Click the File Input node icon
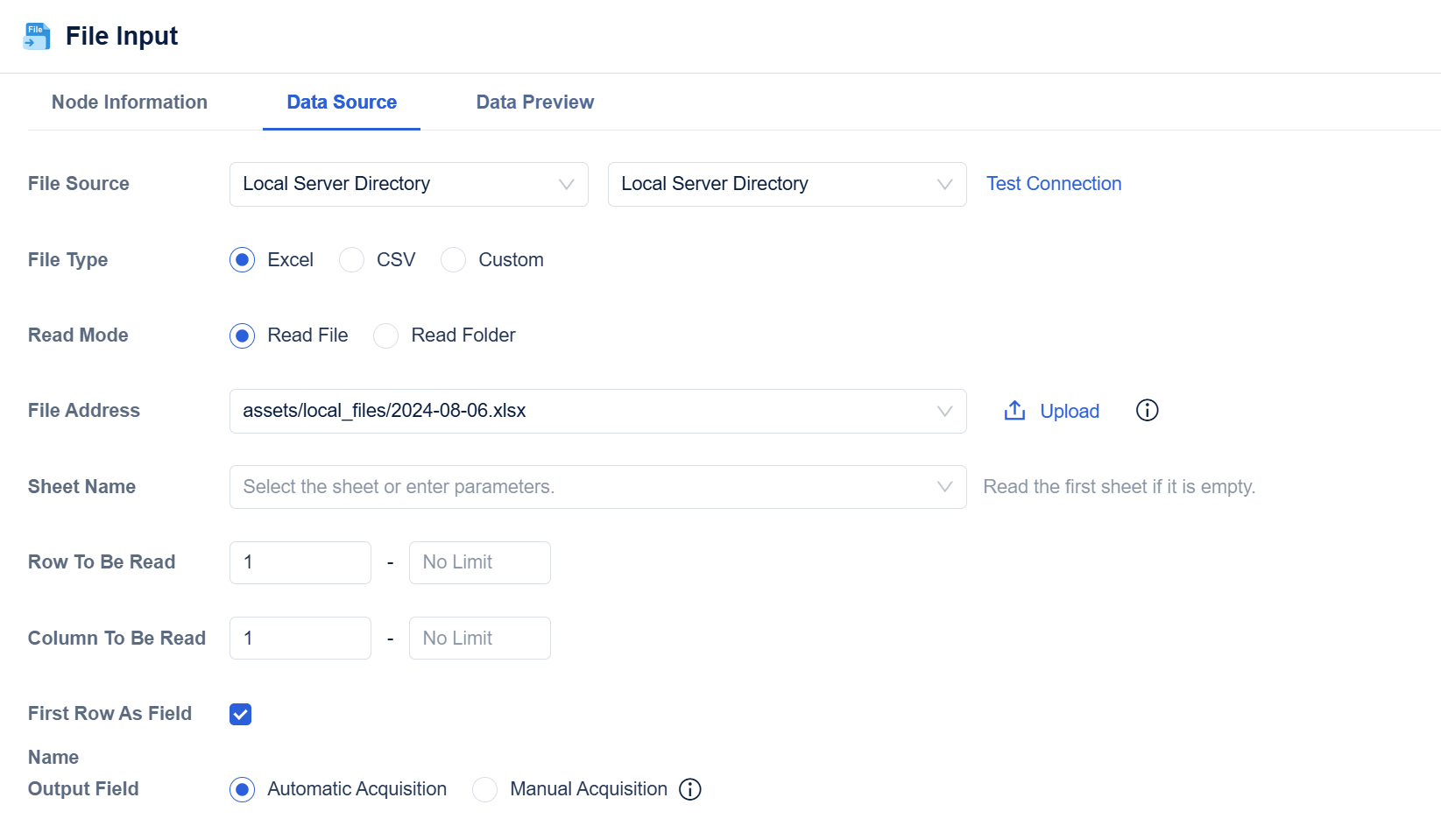Viewport: 1441px width, 840px height. tap(37, 37)
